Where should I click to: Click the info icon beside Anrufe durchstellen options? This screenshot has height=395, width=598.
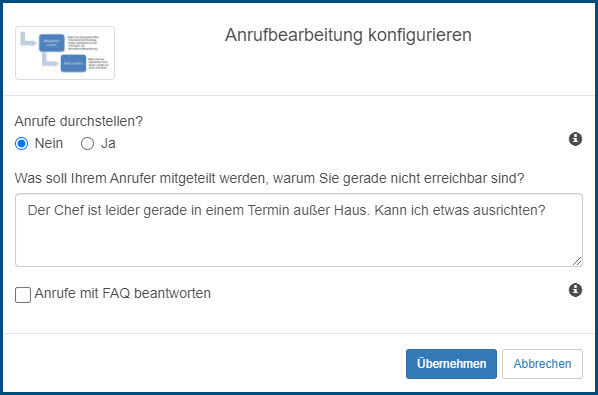click(575, 139)
